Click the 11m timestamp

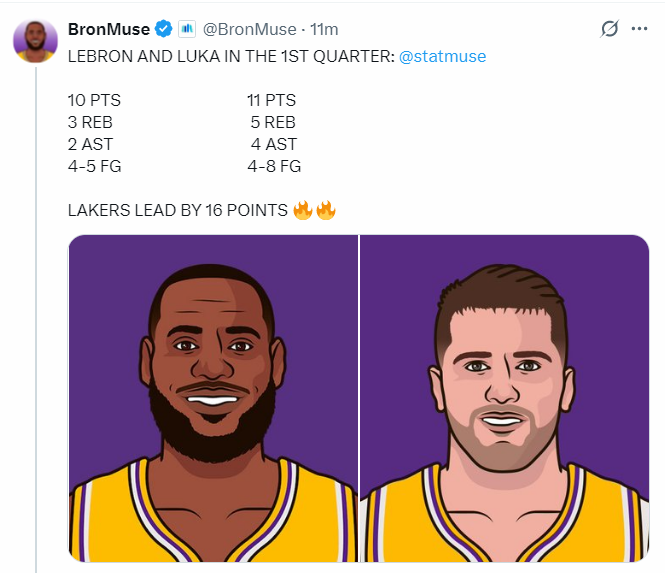[x=323, y=29]
